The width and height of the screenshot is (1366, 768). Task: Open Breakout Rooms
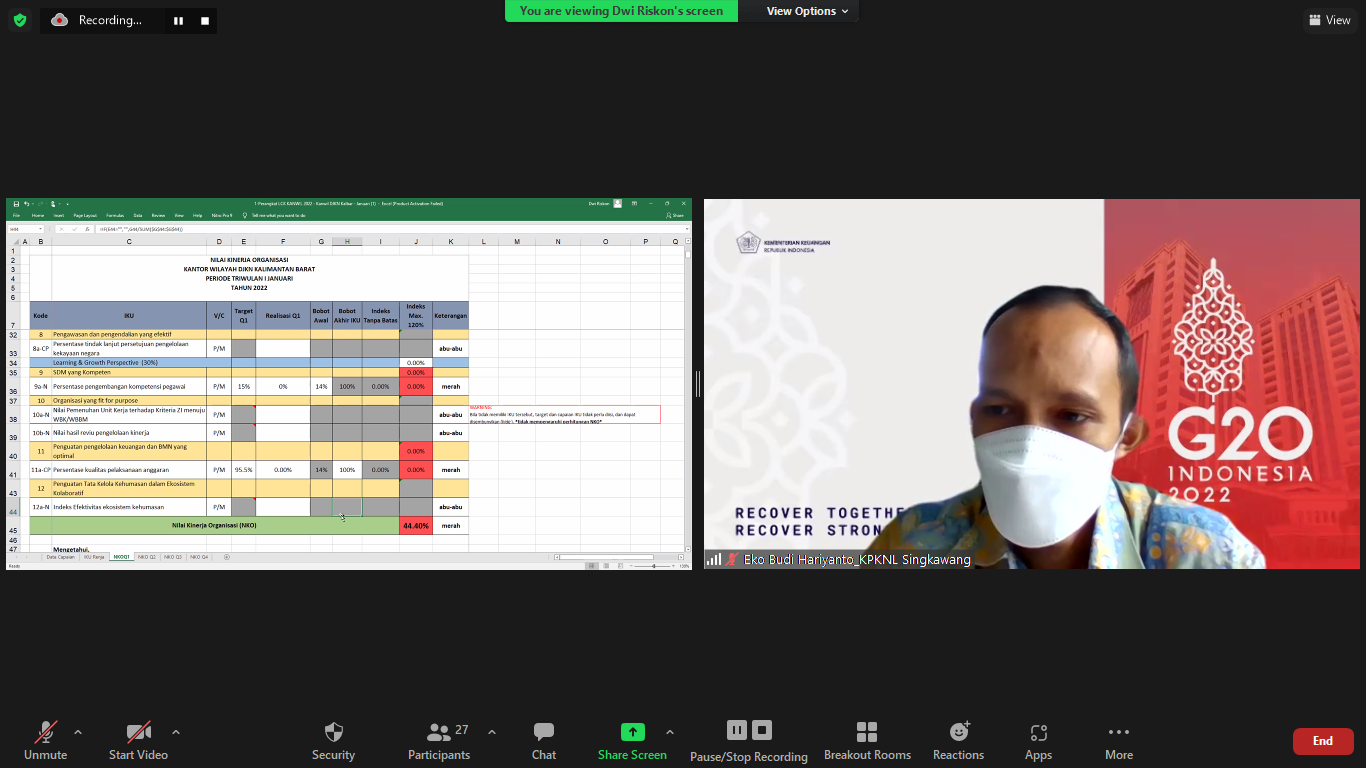coord(867,732)
